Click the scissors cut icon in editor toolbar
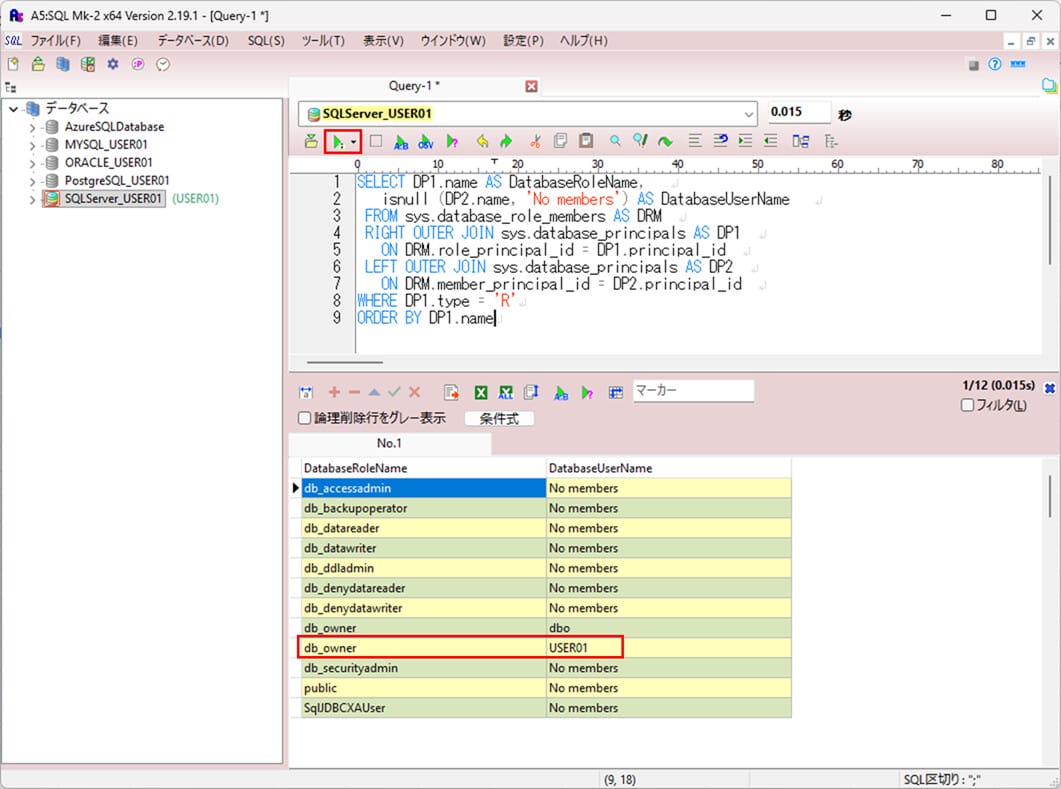This screenshot has height=789, width=1061. 535,142
